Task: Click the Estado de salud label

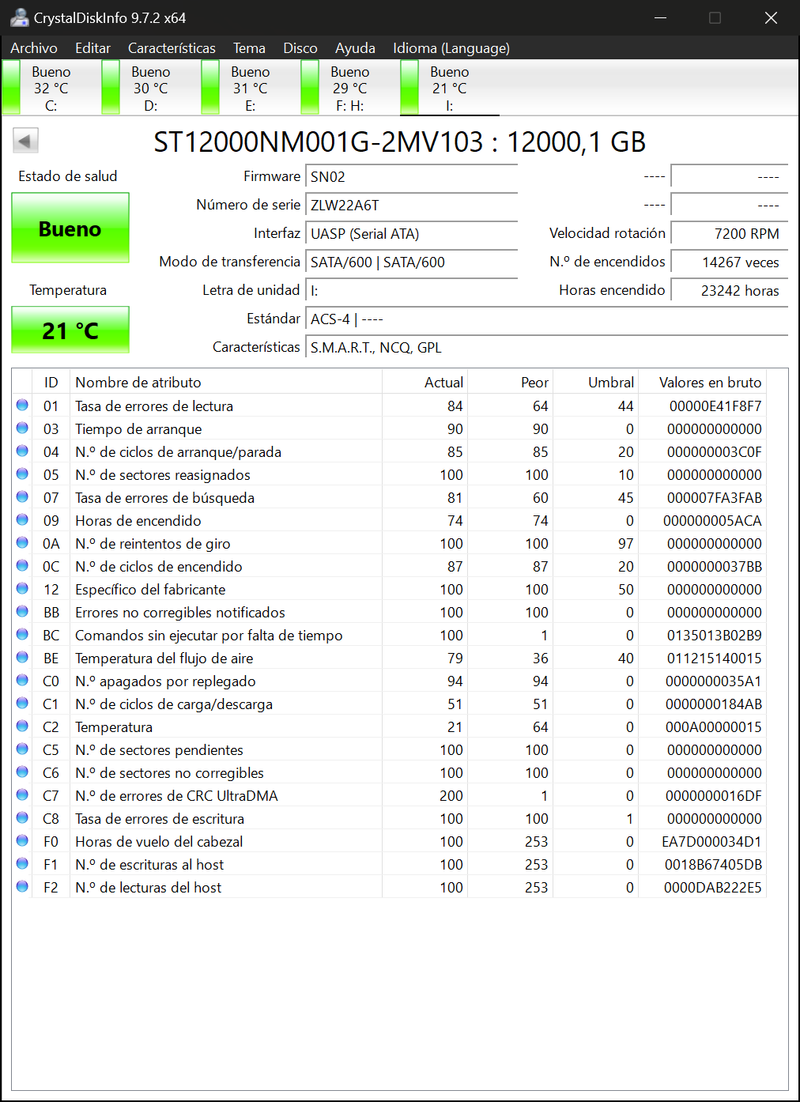Action: click(67, 176)
